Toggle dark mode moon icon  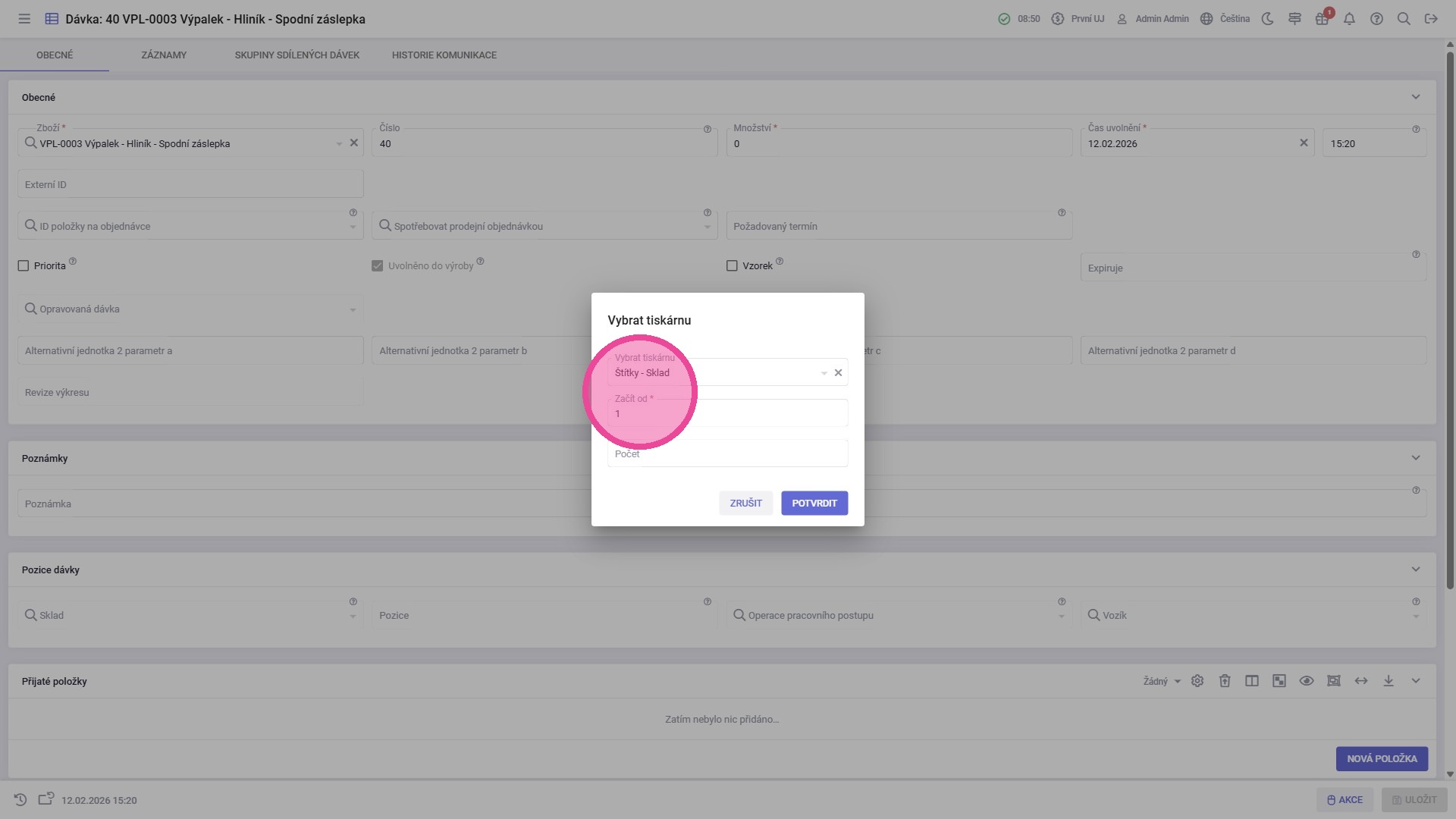pos(1267,19)
